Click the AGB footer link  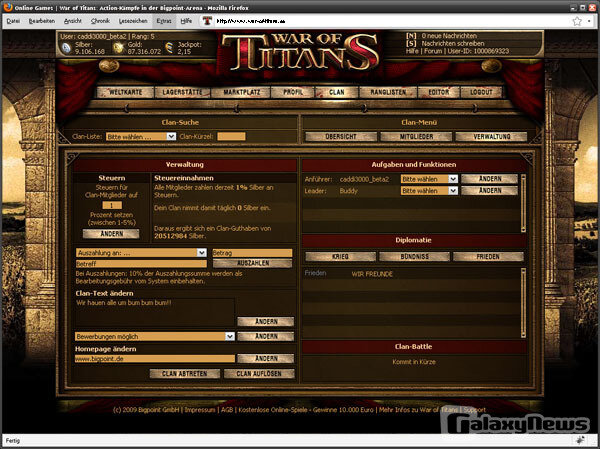[x=227, y=410]
